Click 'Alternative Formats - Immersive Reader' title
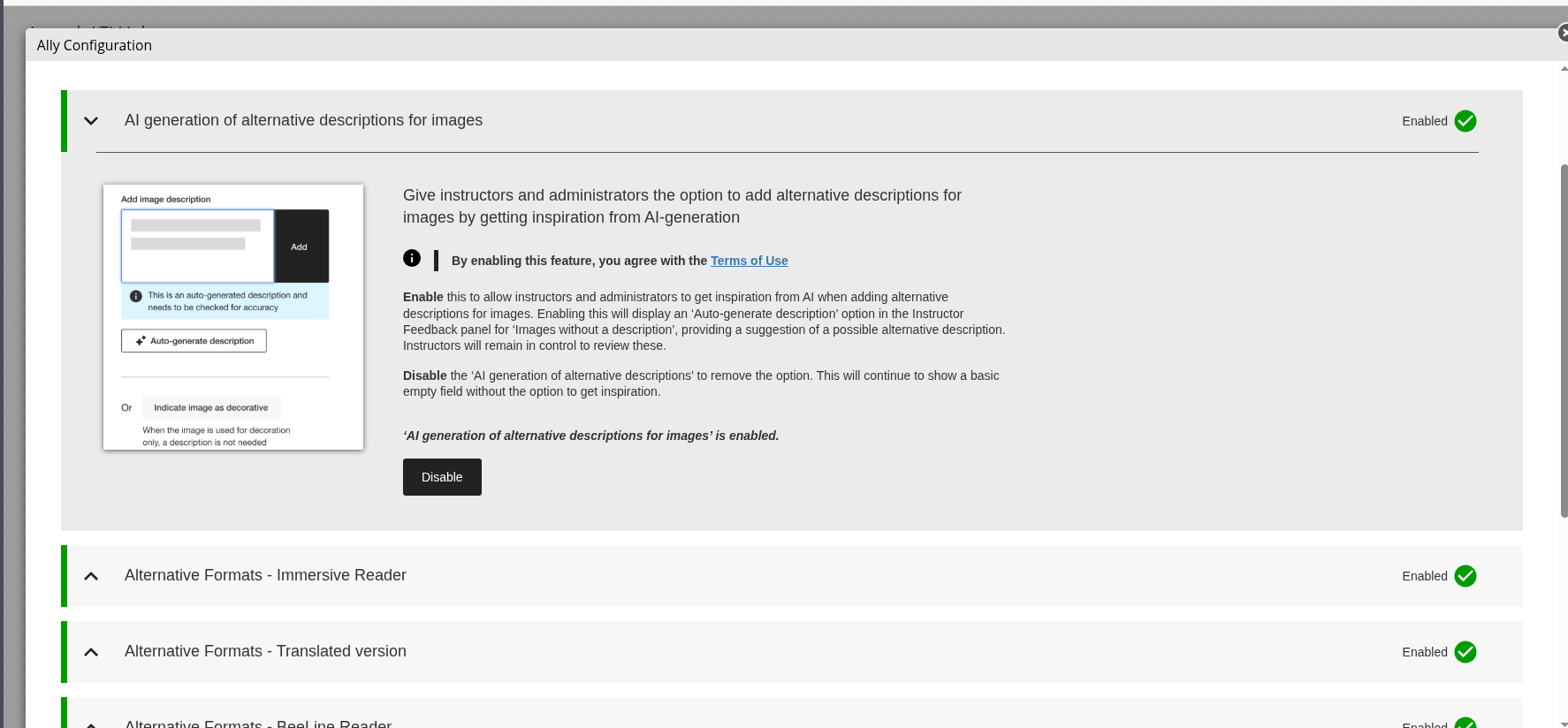The width and height of the screenshot is (1568, 728). coord(265,575)
